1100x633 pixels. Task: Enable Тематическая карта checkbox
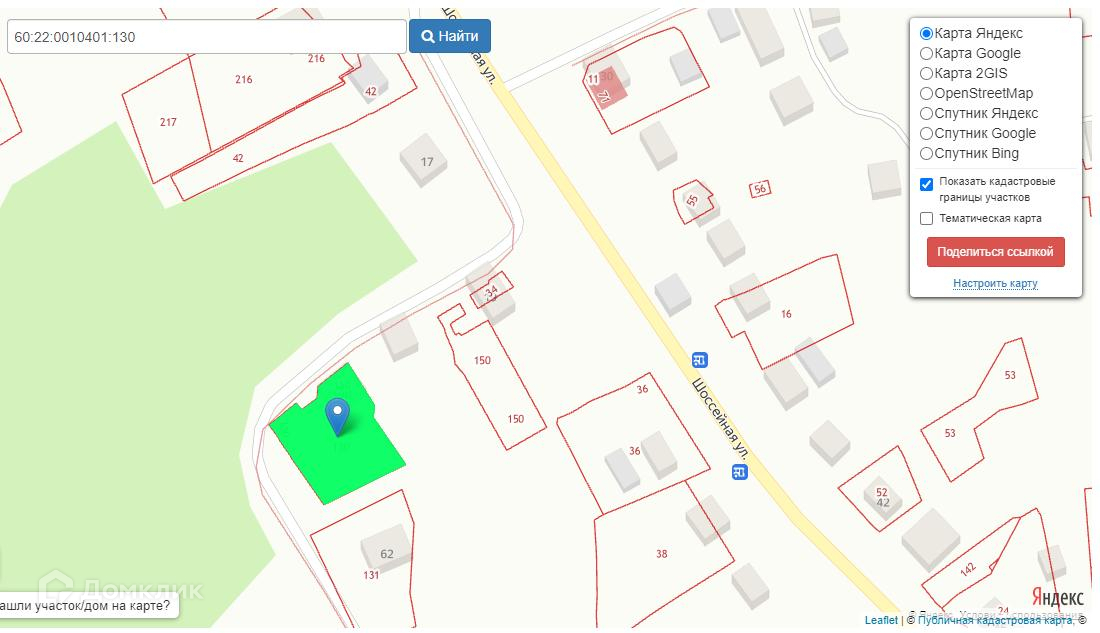(x=927, y=219)
